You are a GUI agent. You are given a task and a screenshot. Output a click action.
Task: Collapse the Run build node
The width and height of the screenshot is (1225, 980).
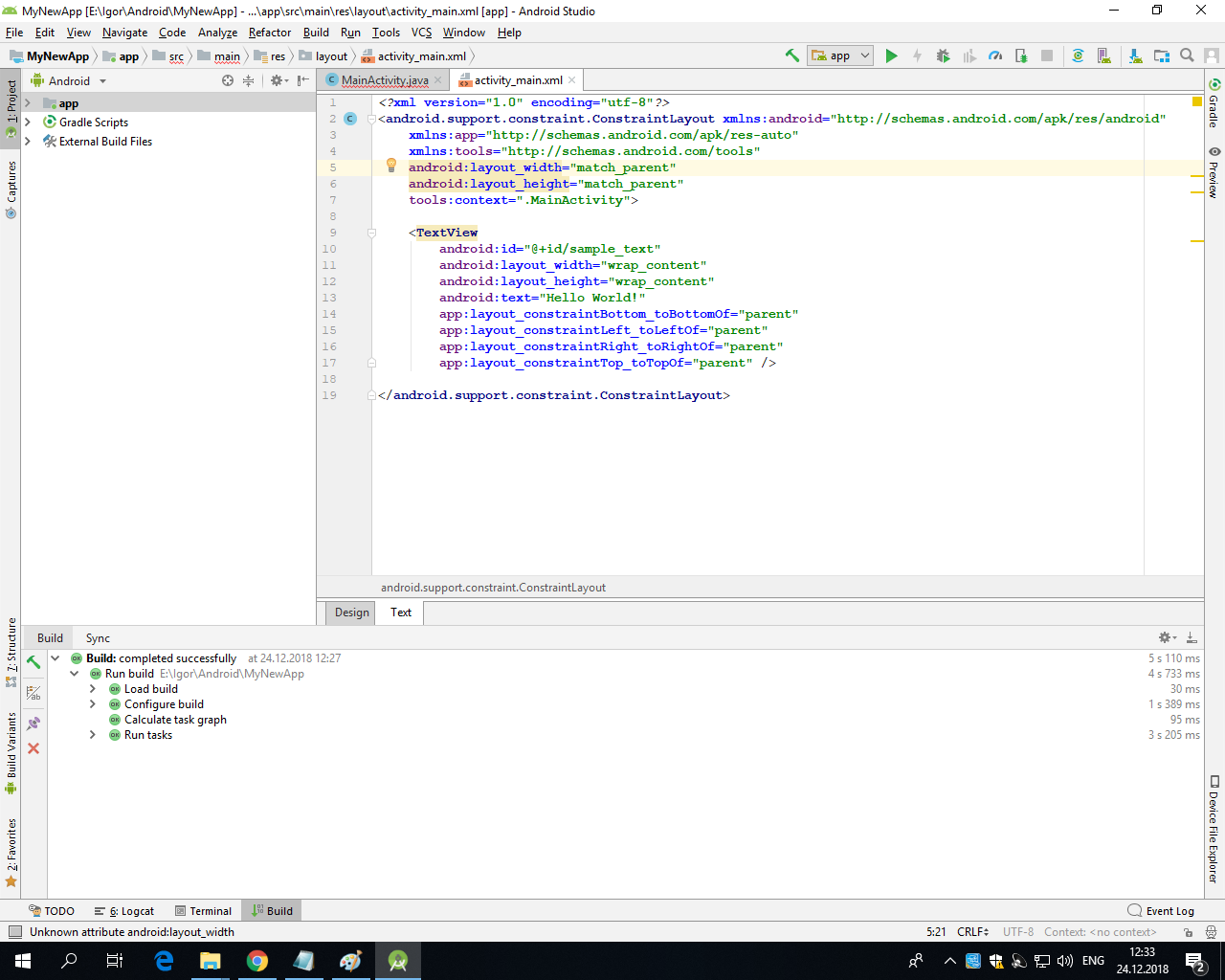pos(75,674)
